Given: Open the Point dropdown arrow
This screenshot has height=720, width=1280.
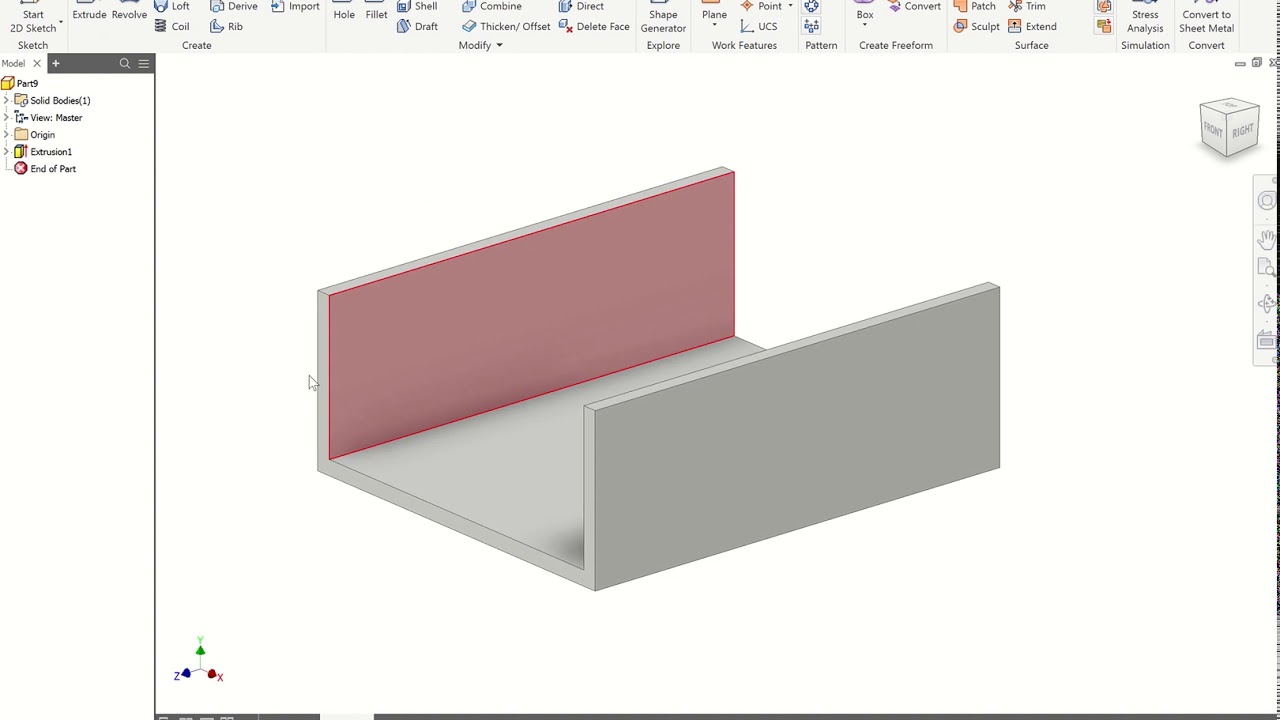Looking at the screenshot, I should click(790, 6).
